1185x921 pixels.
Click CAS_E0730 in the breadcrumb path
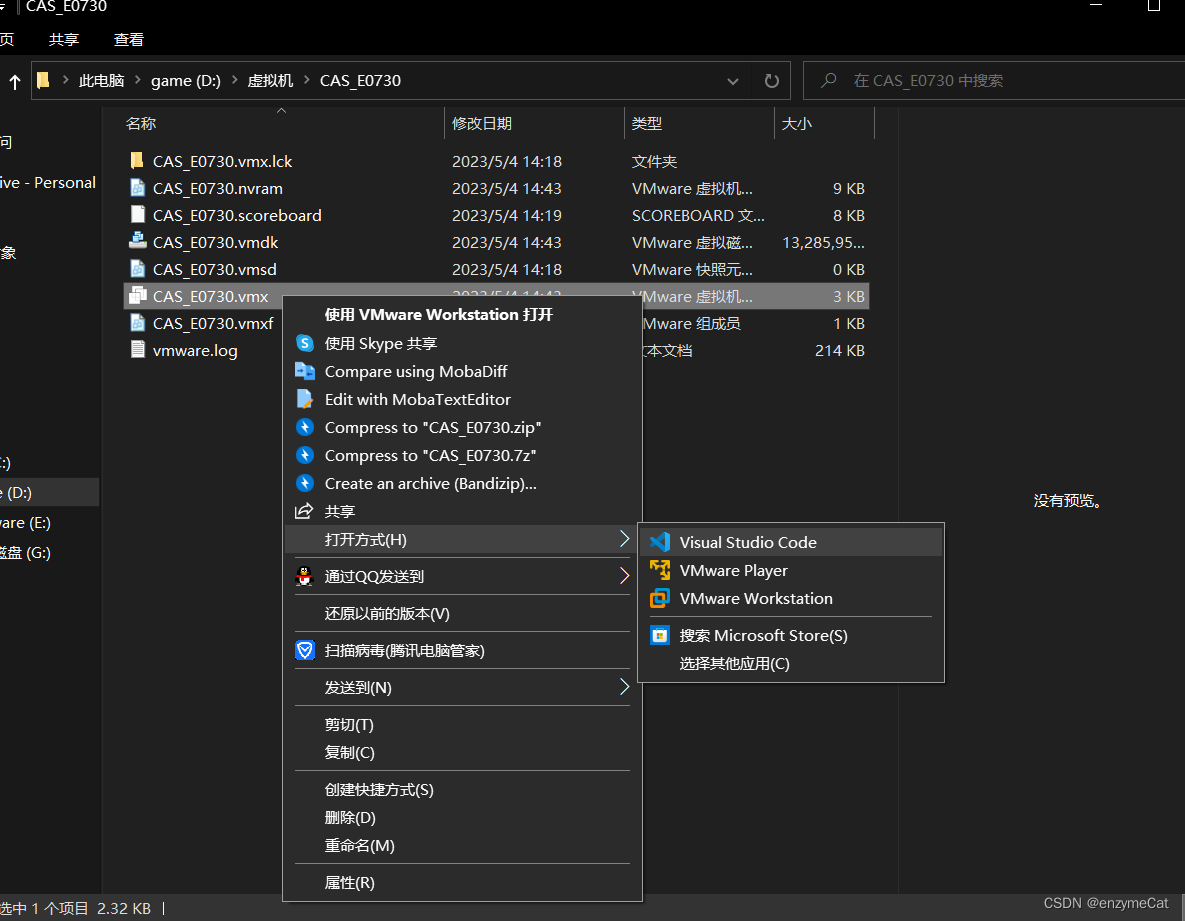[x=360, y=80]
